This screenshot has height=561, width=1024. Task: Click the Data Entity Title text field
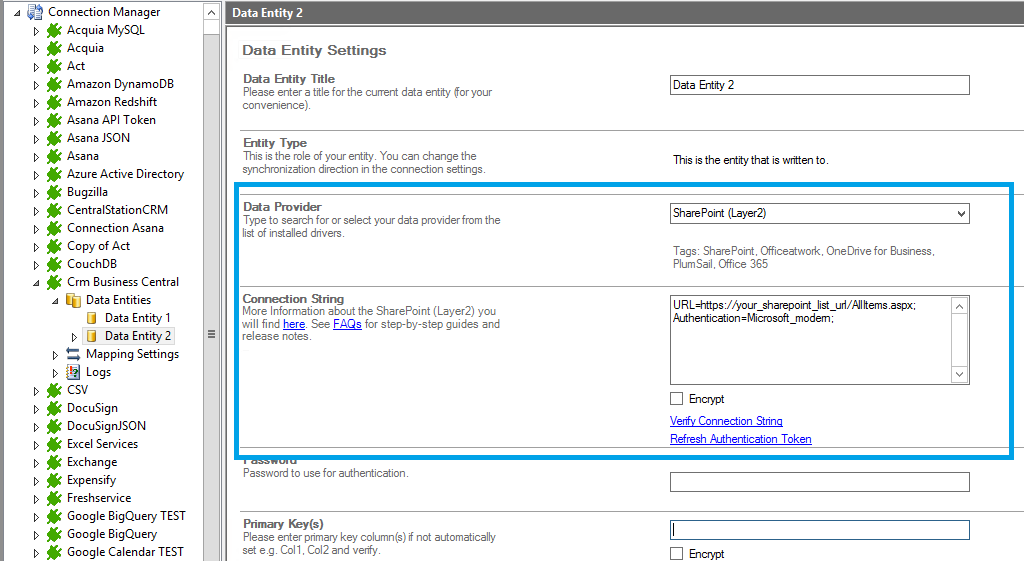(x=819, y=85)
